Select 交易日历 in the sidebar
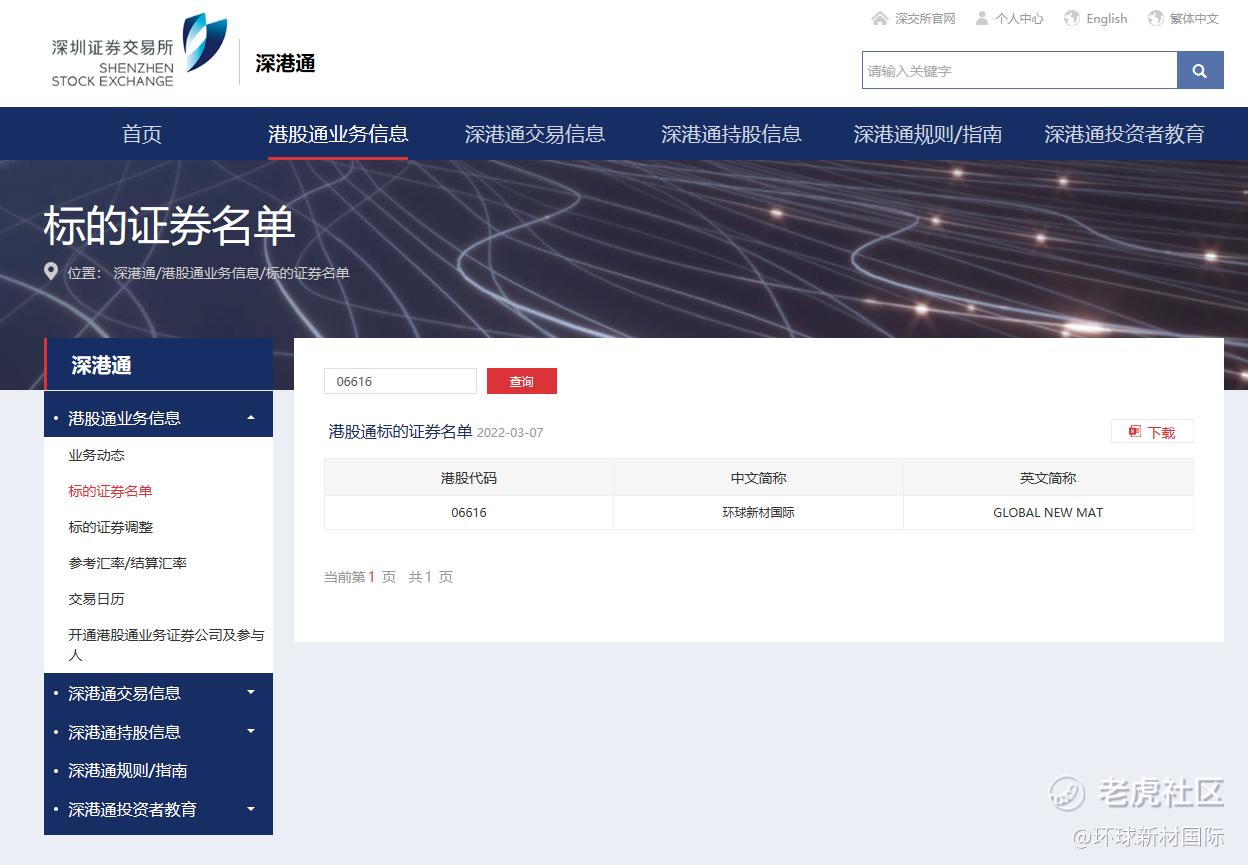The width and height of the screenshot is (1248, 865). 97,599
